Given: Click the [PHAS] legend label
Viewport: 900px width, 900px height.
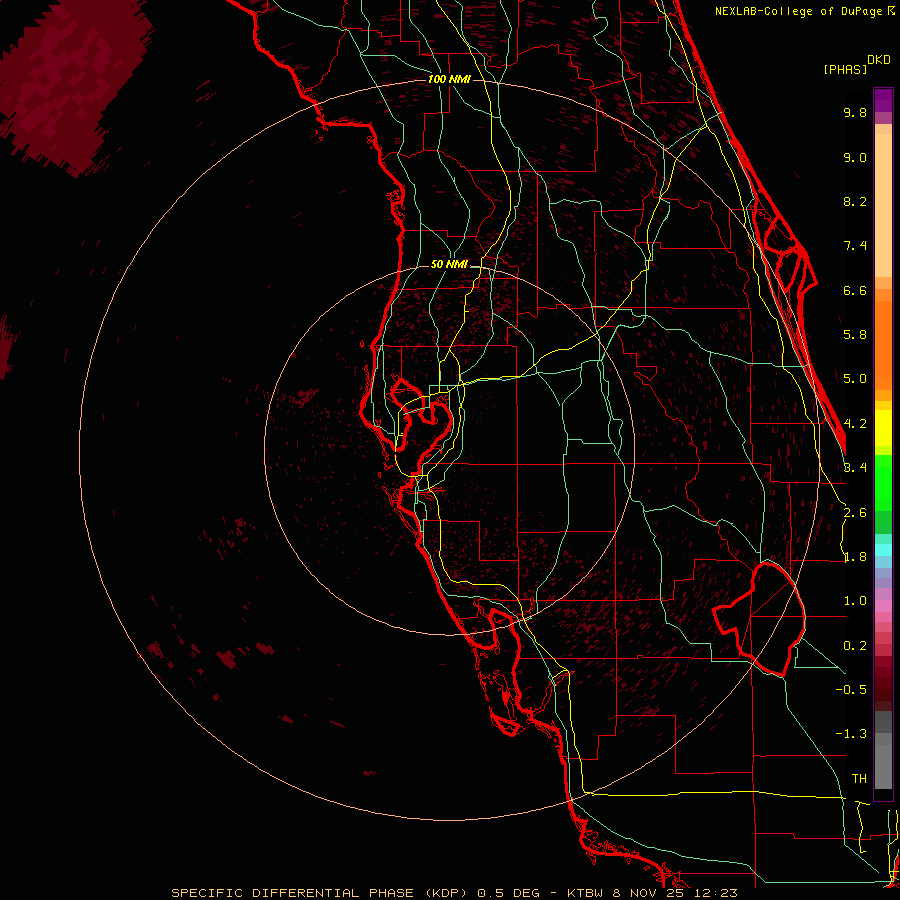Looking at the screenshot, I should click(x=845, y=69).
